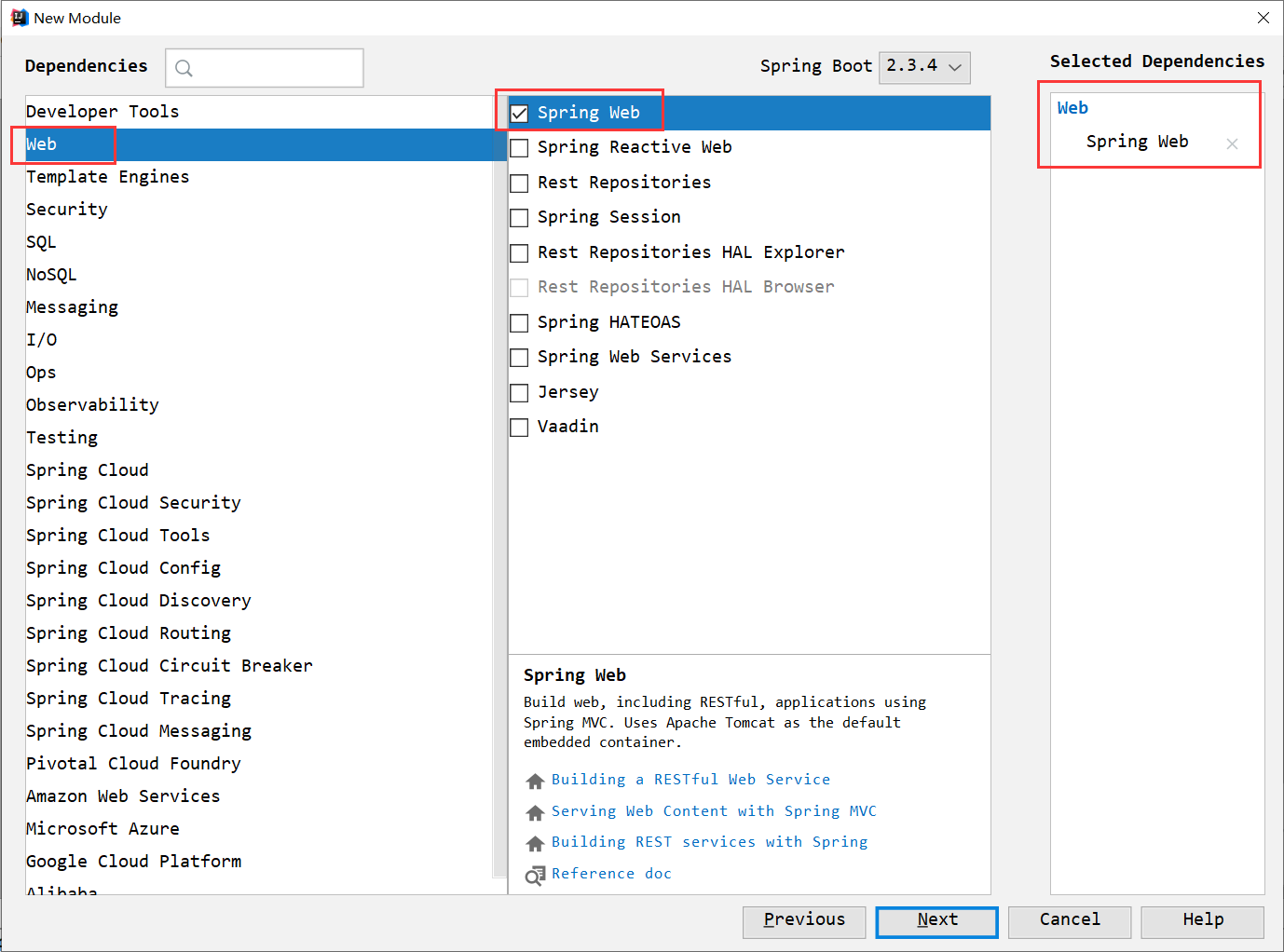This screenshot has width=1284, height=952.
Task: Select the Observability category
Action: click(259, 405)
